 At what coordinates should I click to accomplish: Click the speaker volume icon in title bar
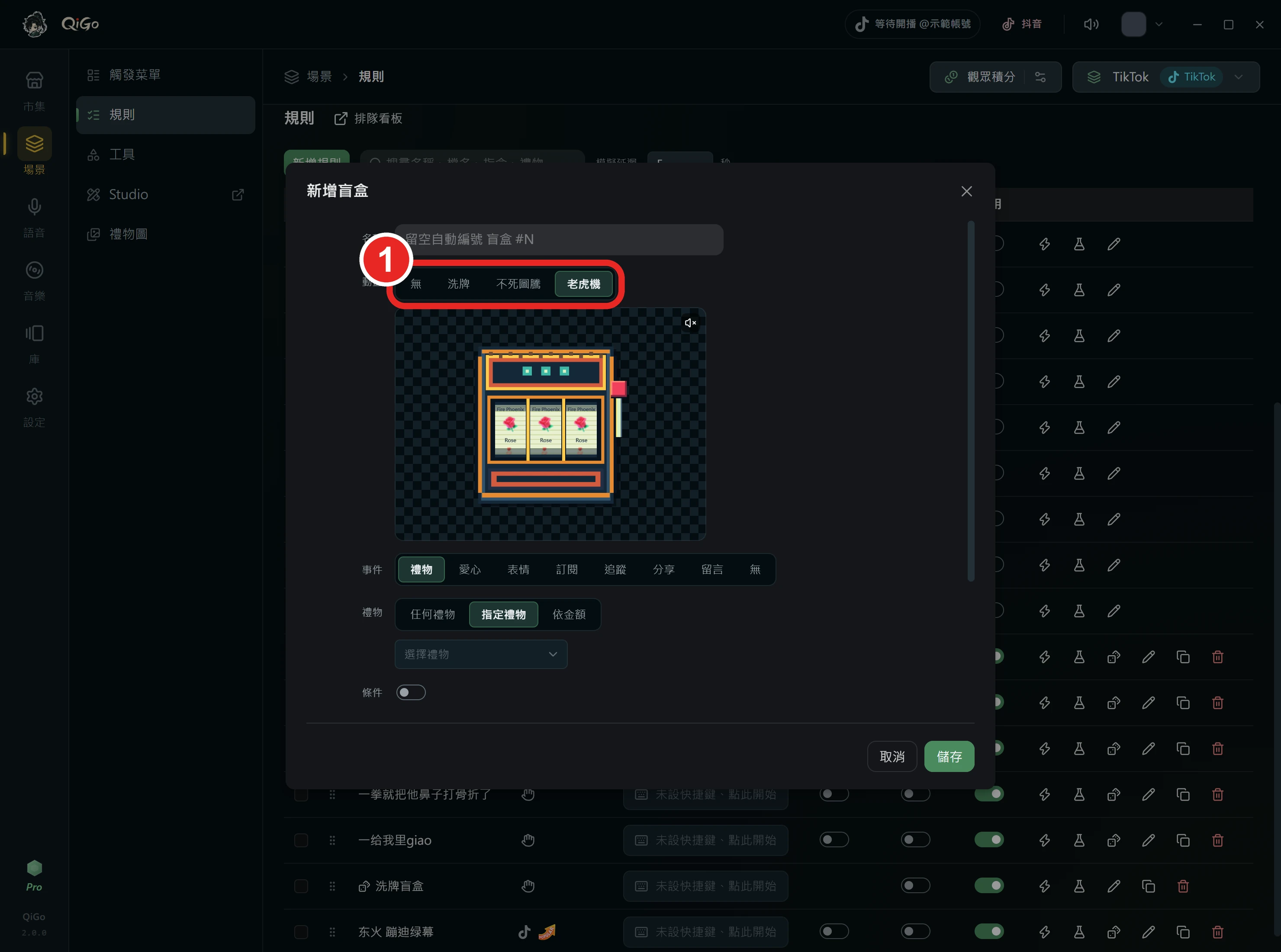coord(1091,24)
